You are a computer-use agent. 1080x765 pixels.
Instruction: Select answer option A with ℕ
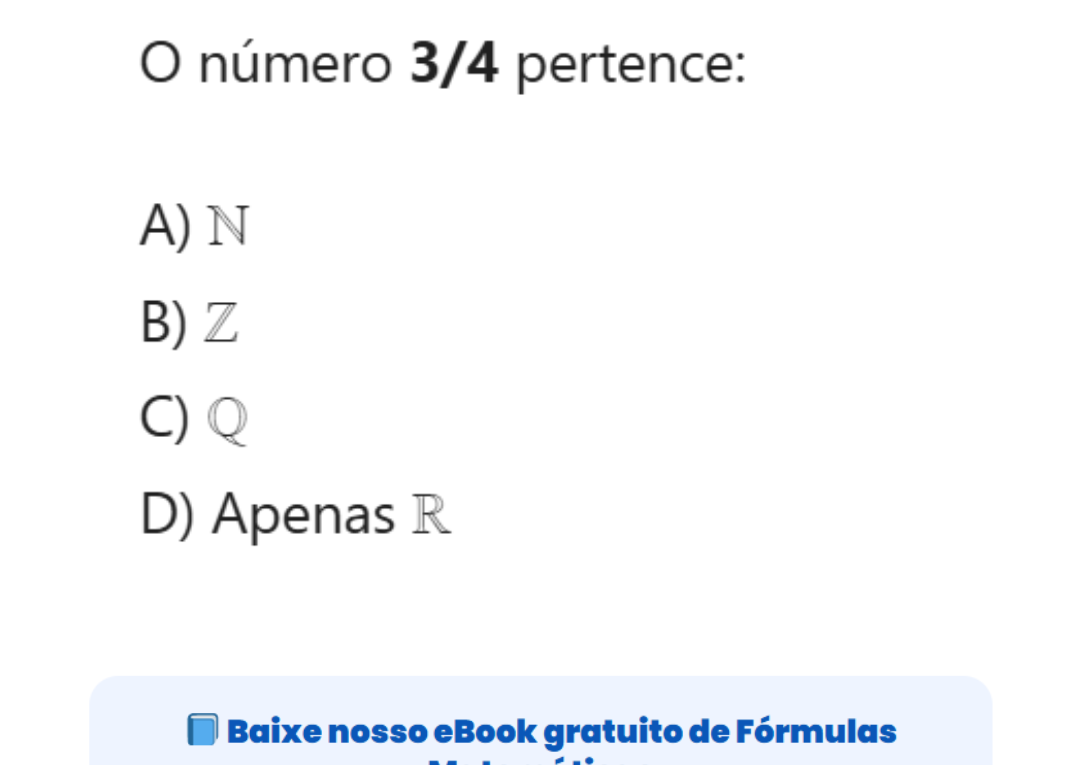point(194,226)
